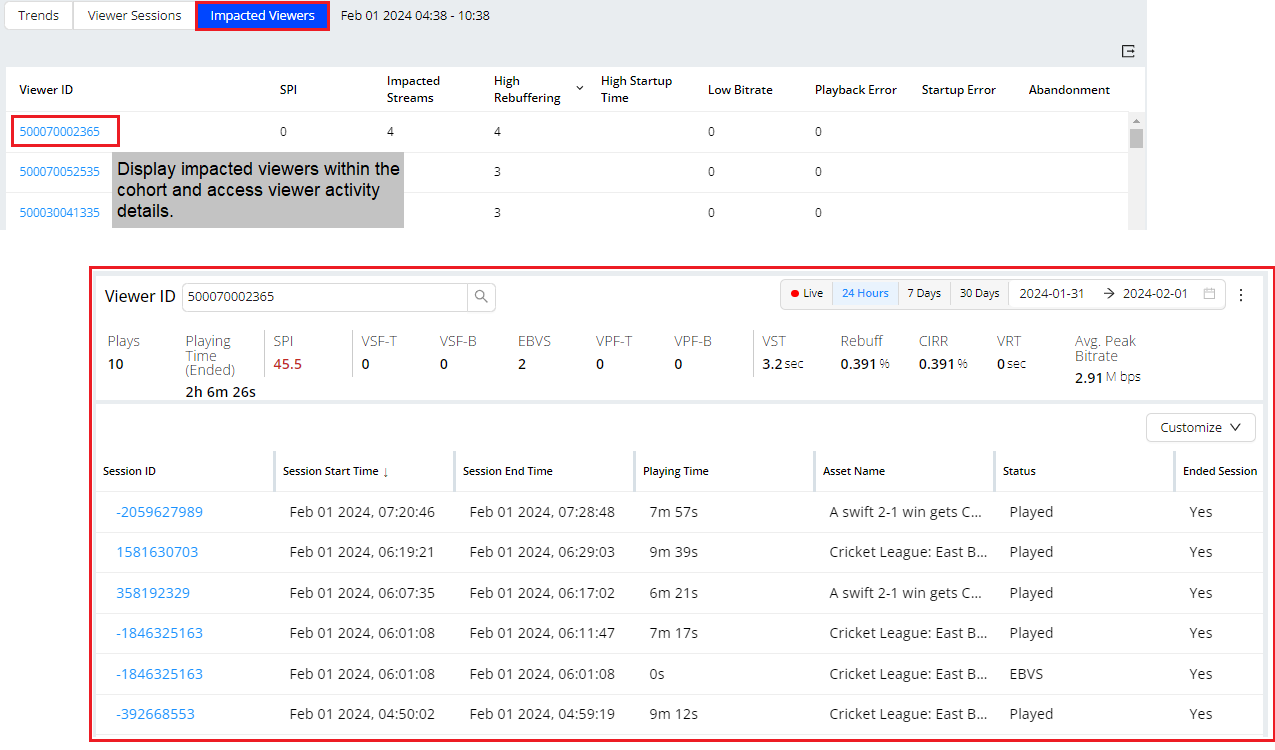The width and height of the screenshot is (1275, 750).
Task: Click the Playing Time column header
Action: click(676, 471)
